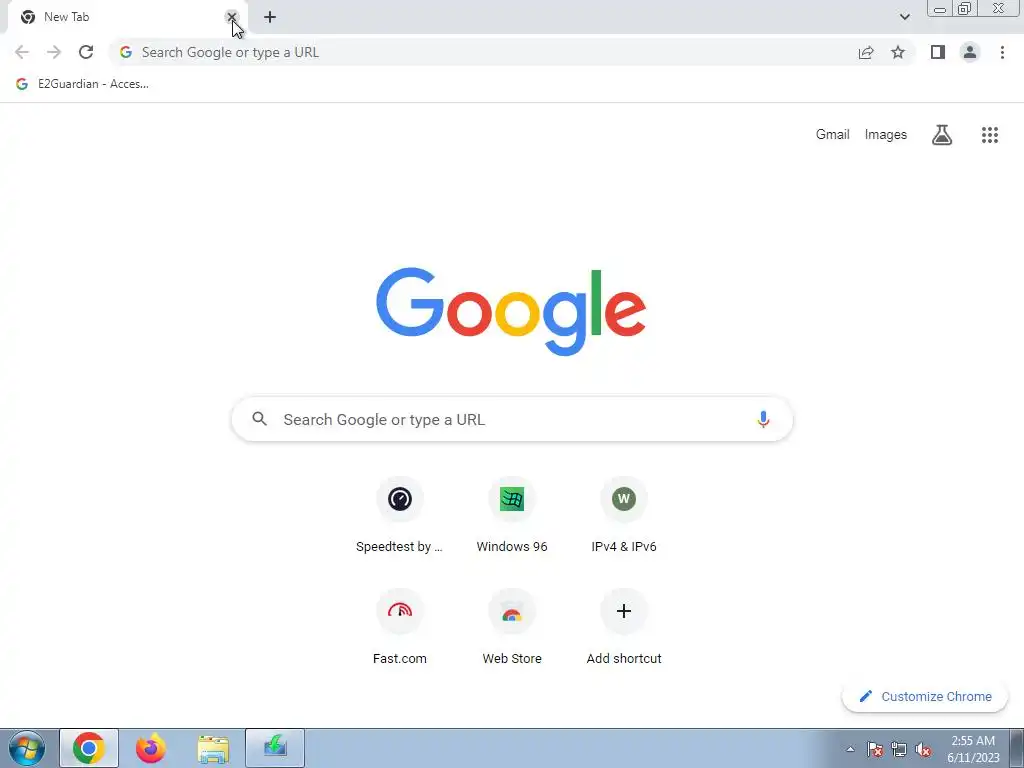Image resolution: width=1024 pixels, height=768 pixels.
Task: Launch Firefox from the taskbar
Action: (x=151, y=748)
